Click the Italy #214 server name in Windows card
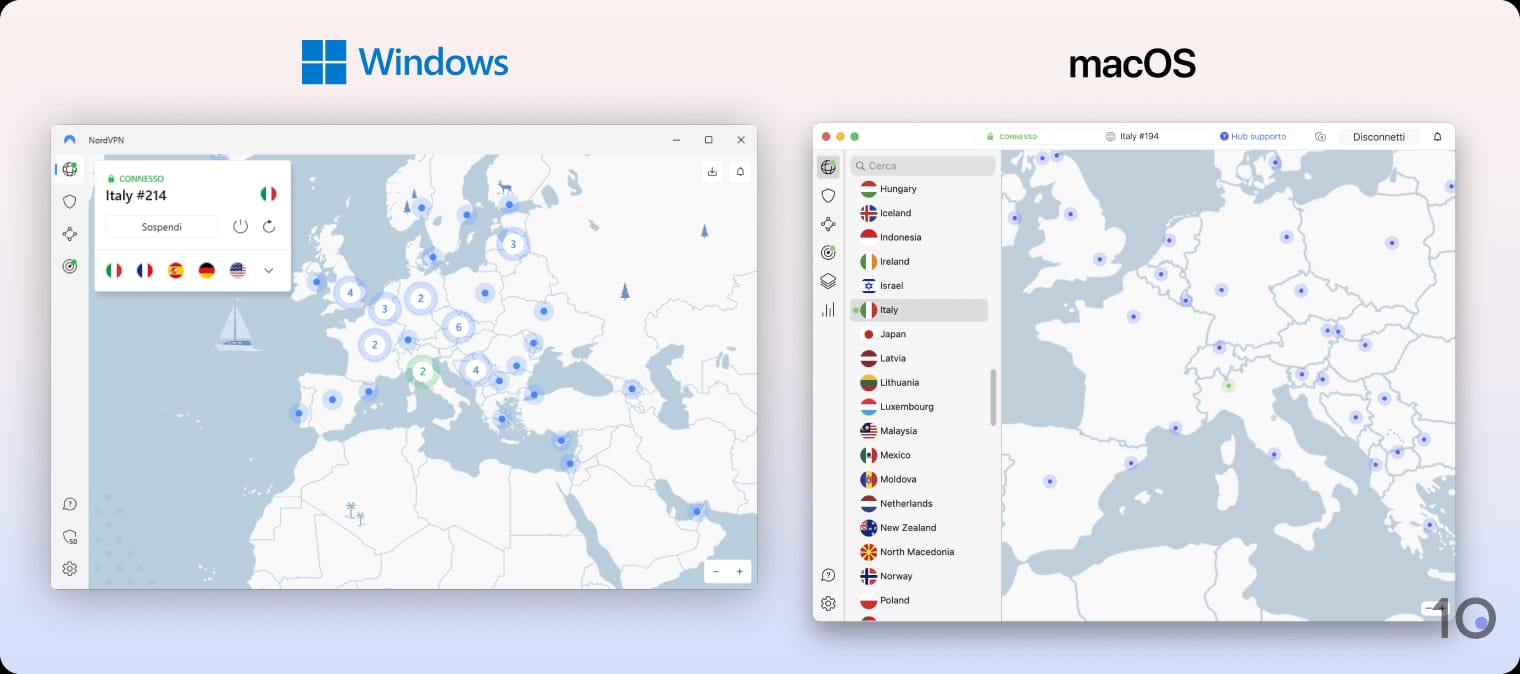The image size is (1520, 674). tap(136, 196)
